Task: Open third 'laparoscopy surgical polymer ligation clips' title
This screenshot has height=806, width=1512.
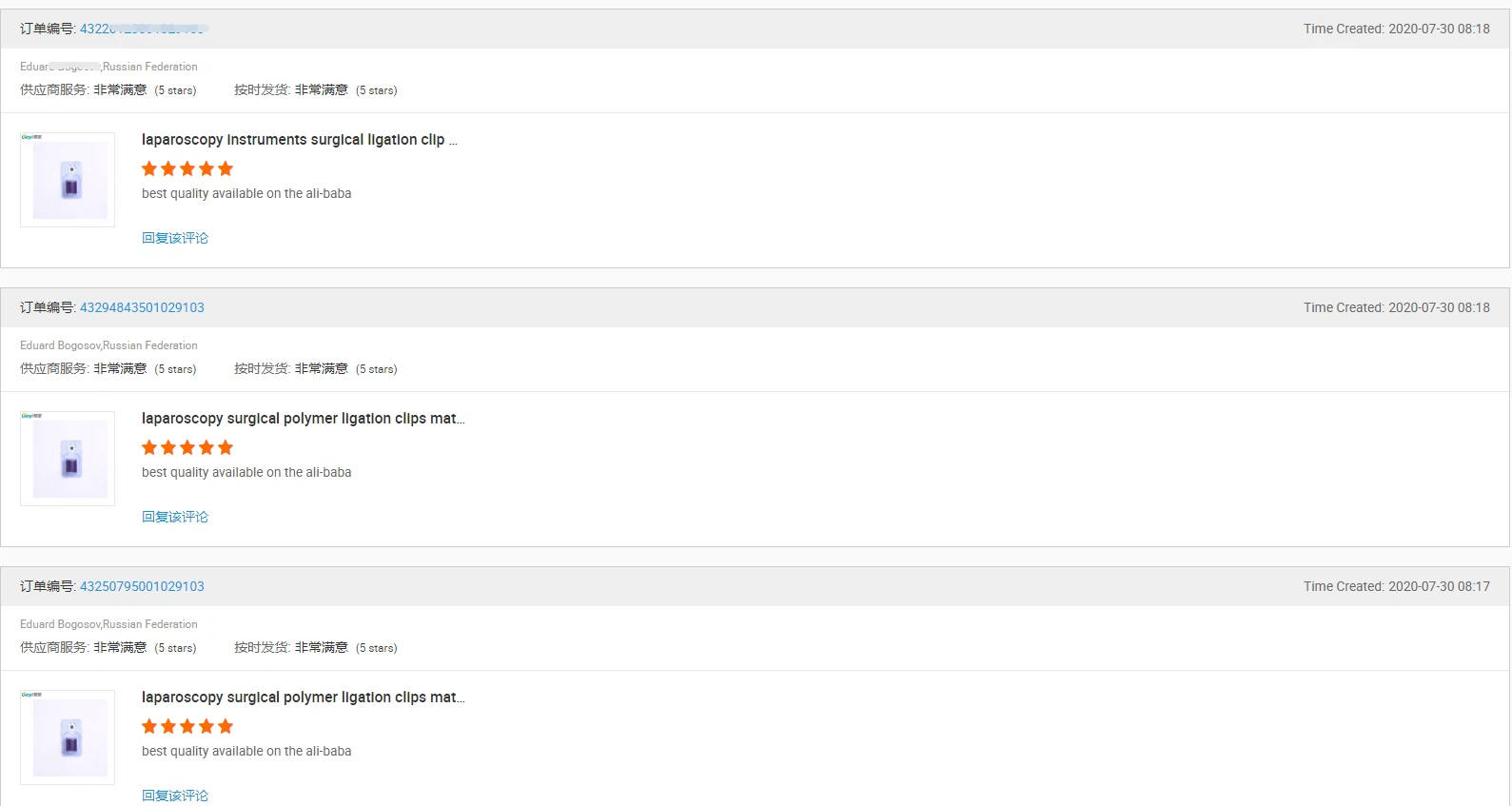Action: pos(304,698)
